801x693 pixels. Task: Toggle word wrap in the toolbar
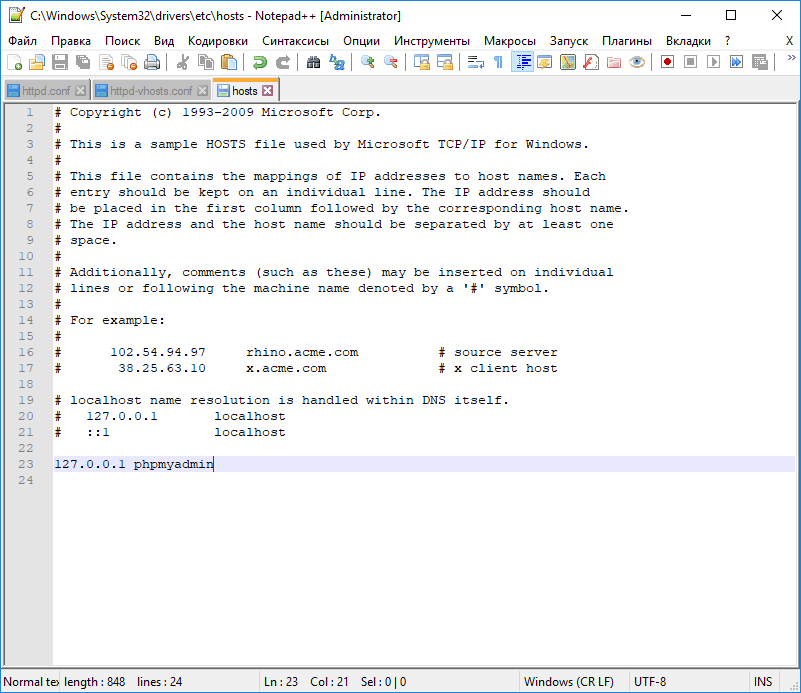coord(476,62)
